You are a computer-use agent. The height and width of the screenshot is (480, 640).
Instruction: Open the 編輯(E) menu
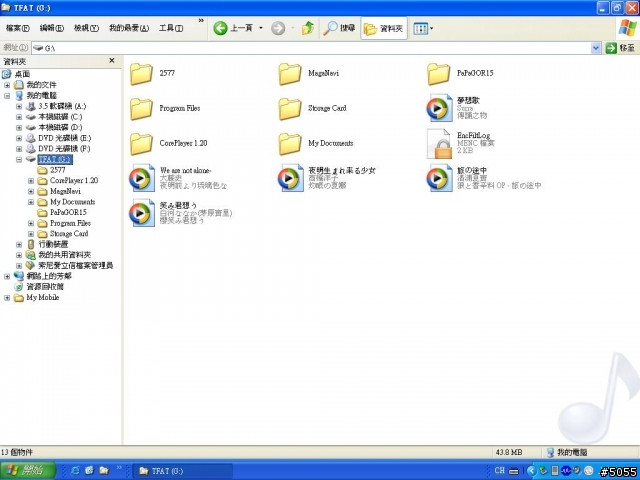(51, 28)
